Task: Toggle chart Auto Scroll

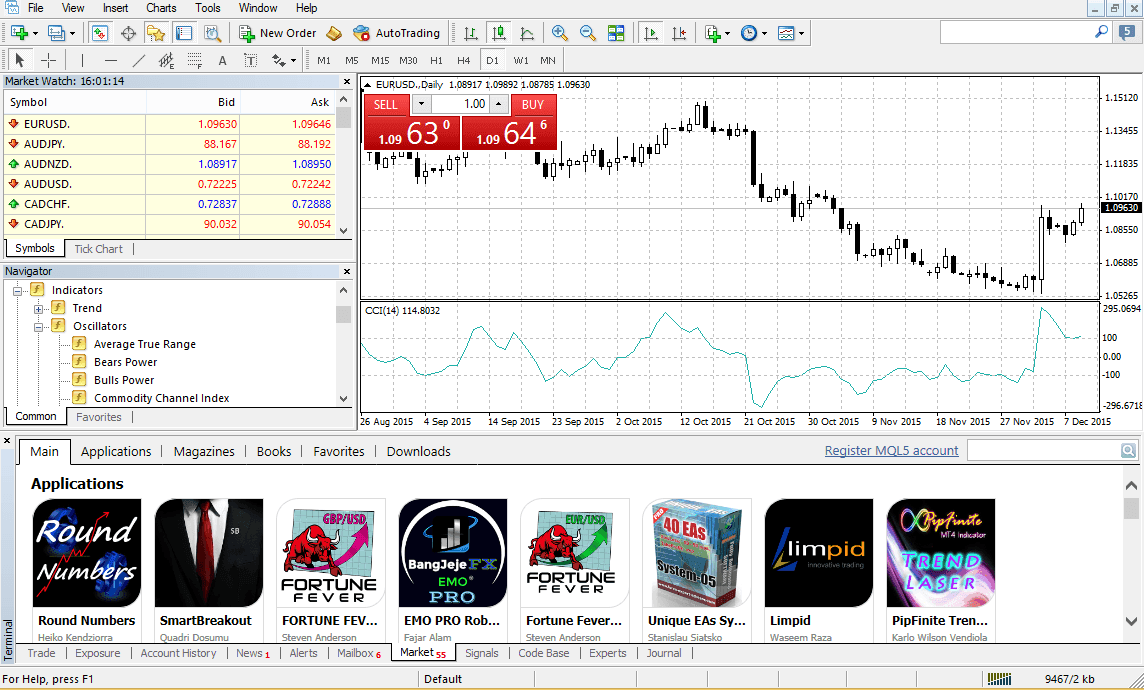Action: (651, 33)
